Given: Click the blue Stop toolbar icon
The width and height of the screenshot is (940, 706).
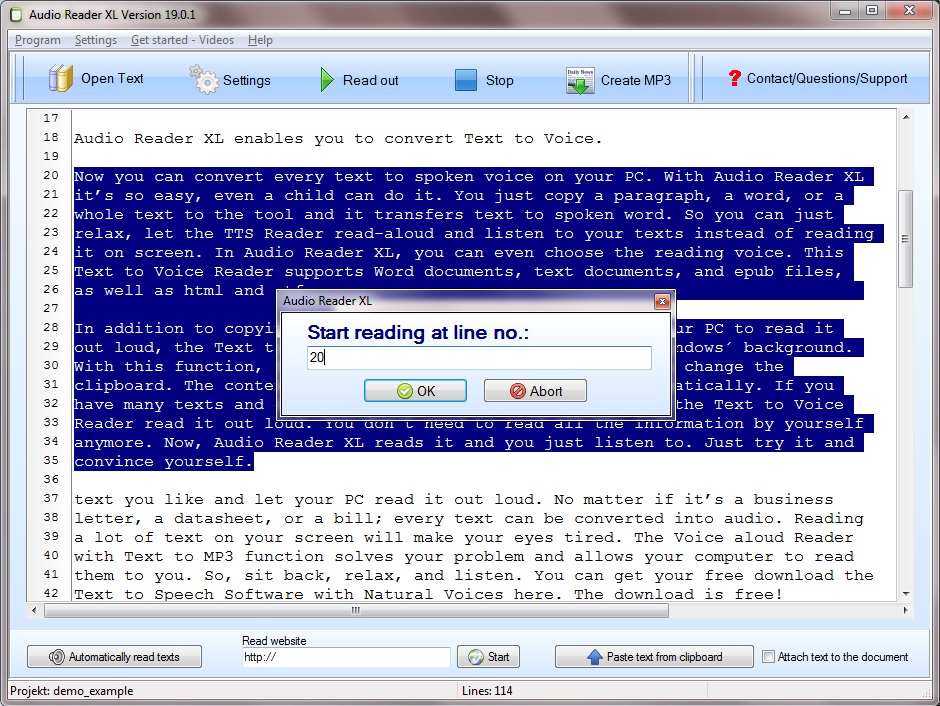Looking at the screenshot, I should 466,78.
